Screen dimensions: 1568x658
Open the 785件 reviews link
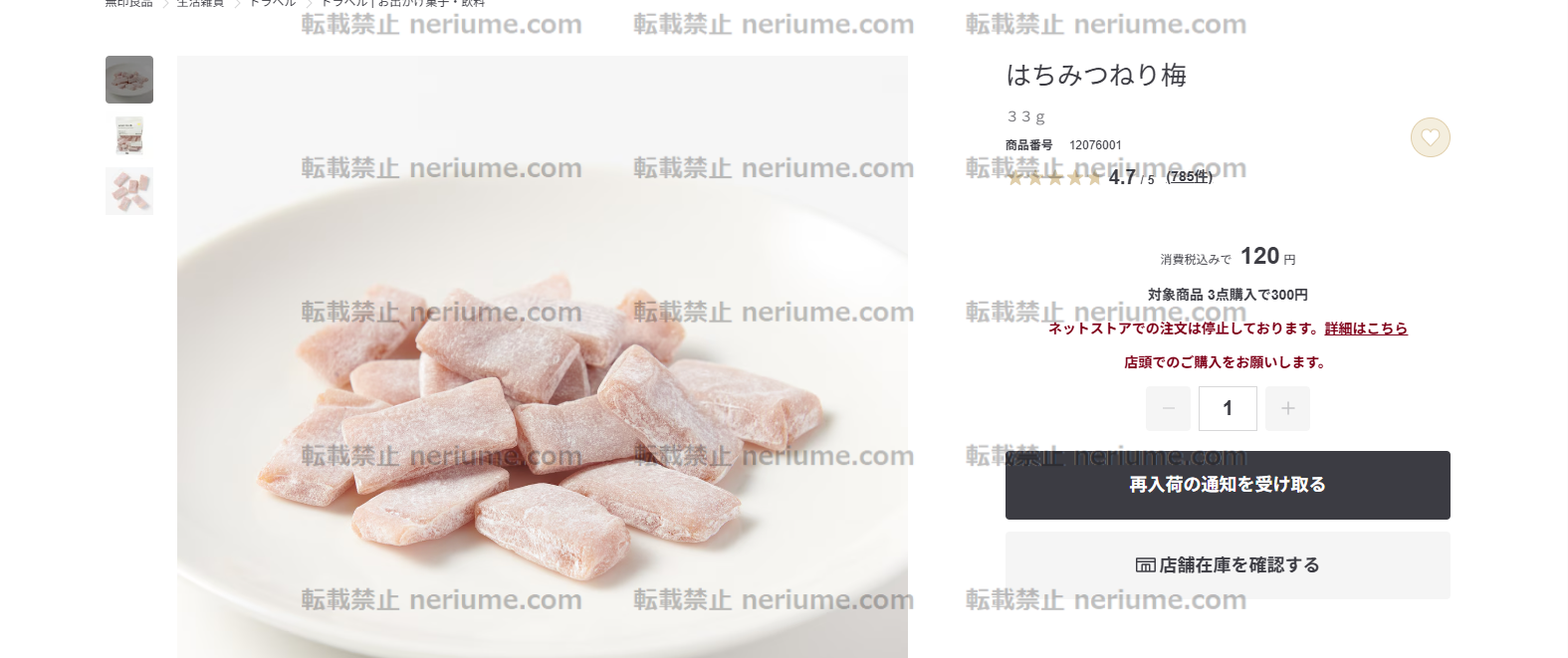(1190, 177)
